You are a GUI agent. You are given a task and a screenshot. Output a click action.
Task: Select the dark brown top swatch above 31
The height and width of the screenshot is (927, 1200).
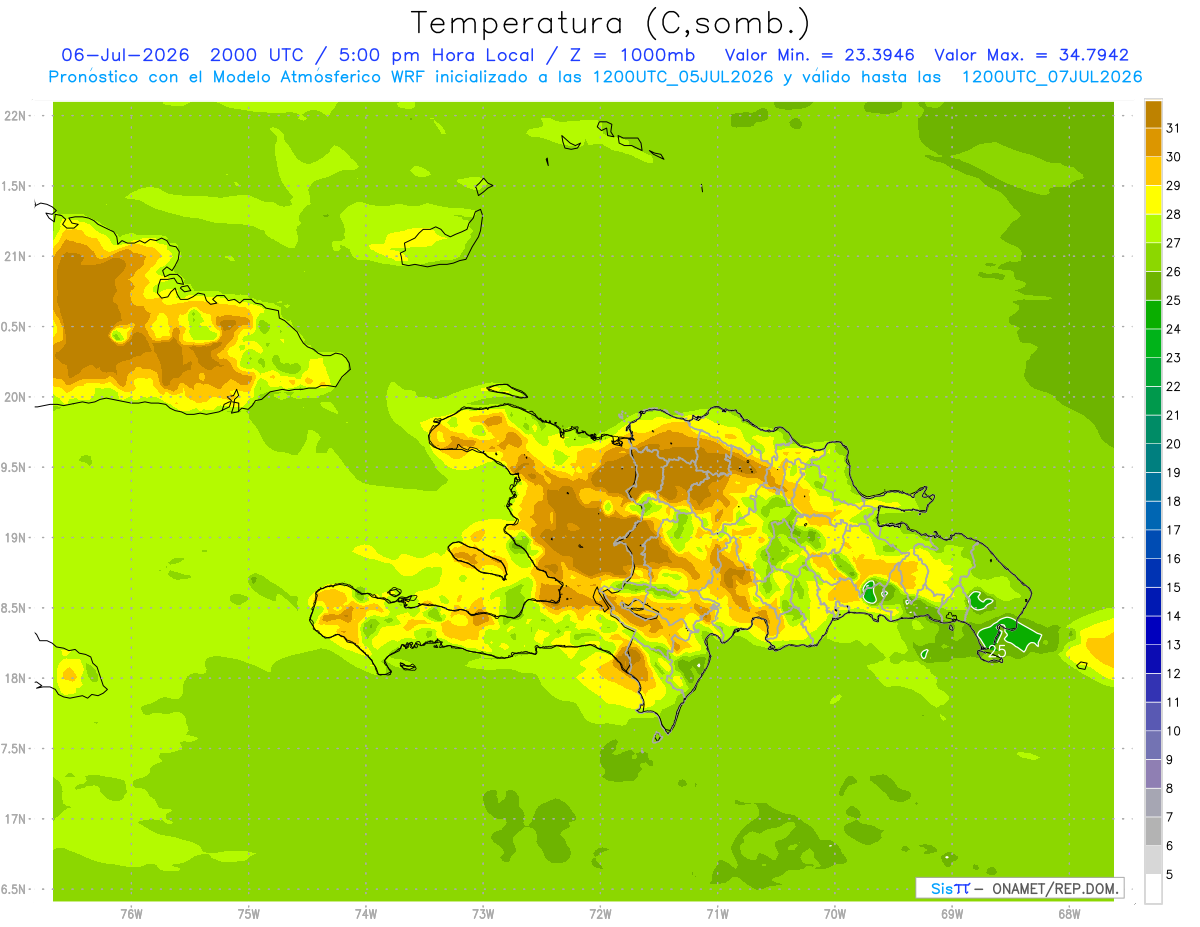1153,114
